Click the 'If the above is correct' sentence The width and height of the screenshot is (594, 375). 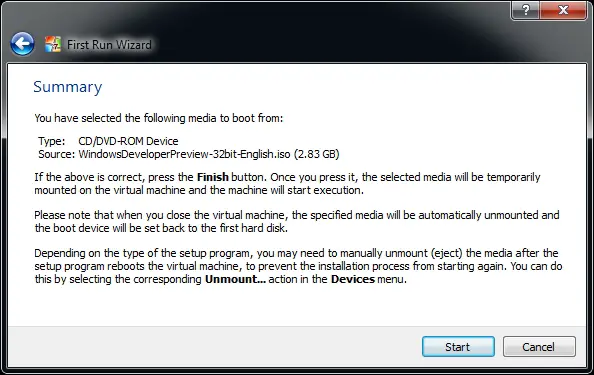287,183
